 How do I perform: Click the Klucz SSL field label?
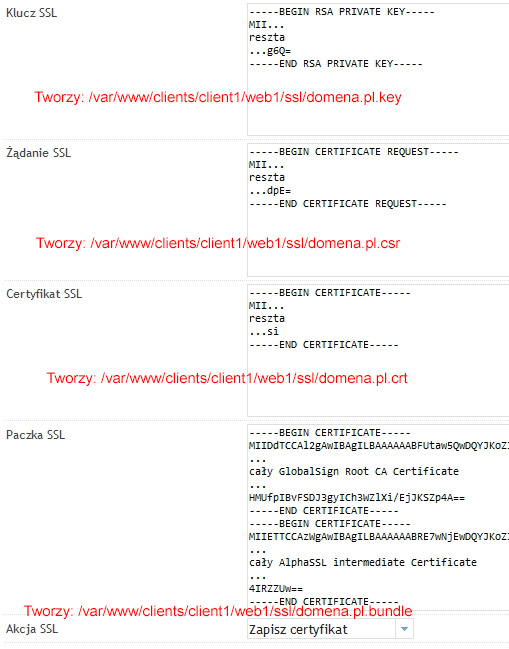tap(31, 13)
